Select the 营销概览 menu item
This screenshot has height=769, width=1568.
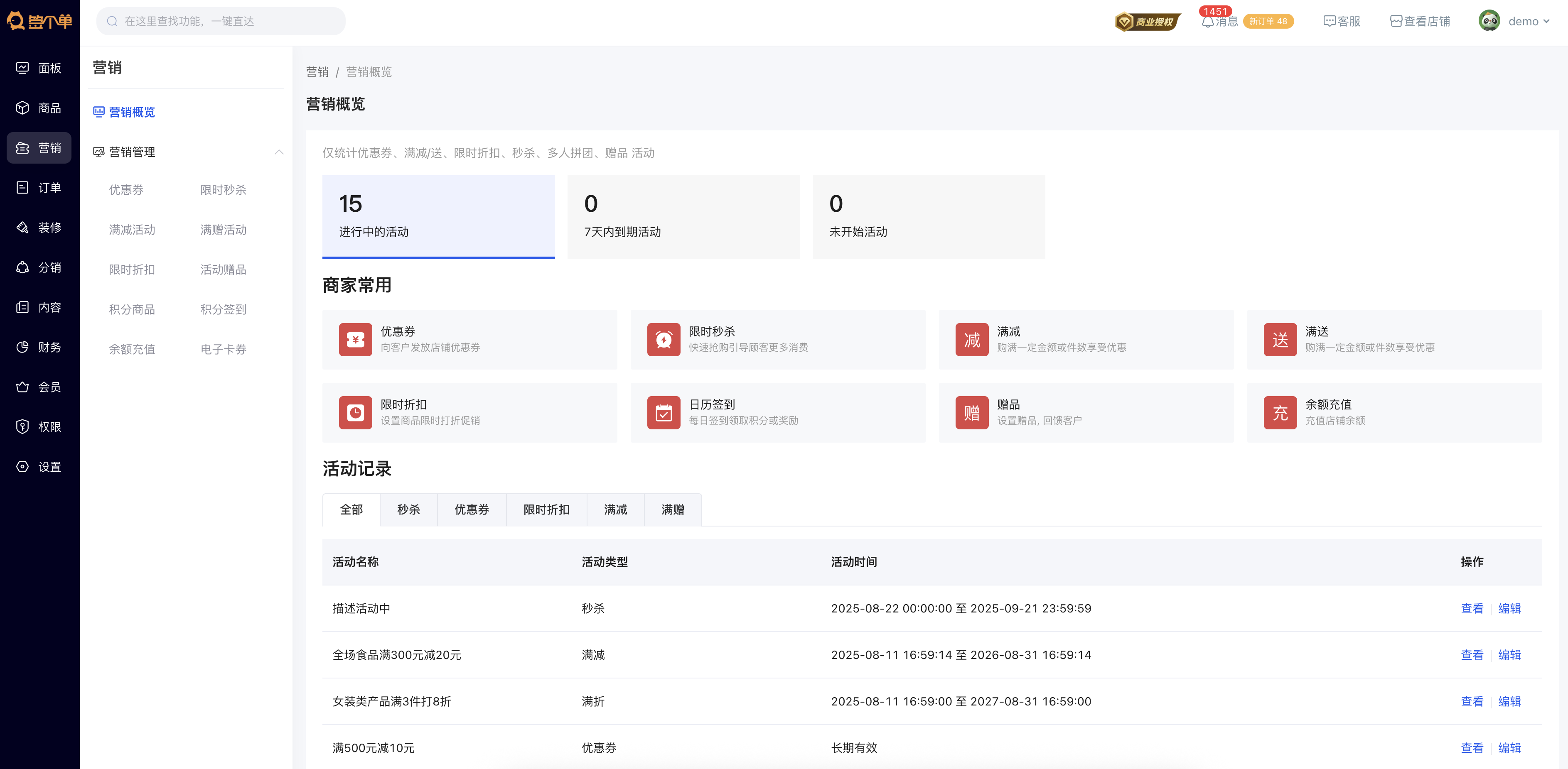131,112
